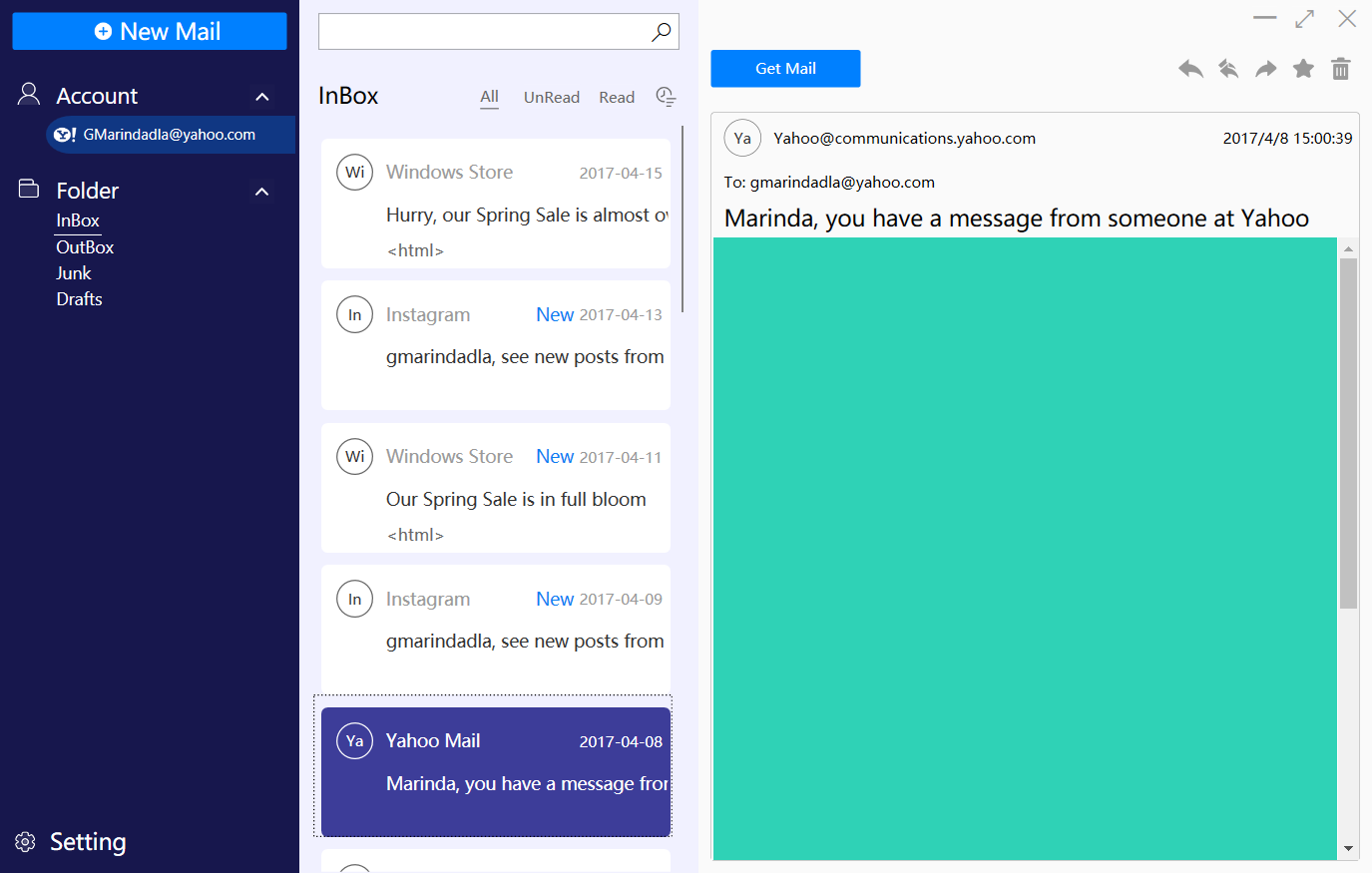1372x873 pixels.
Task: Maximize the mail window
Action: pos(1304,19)
